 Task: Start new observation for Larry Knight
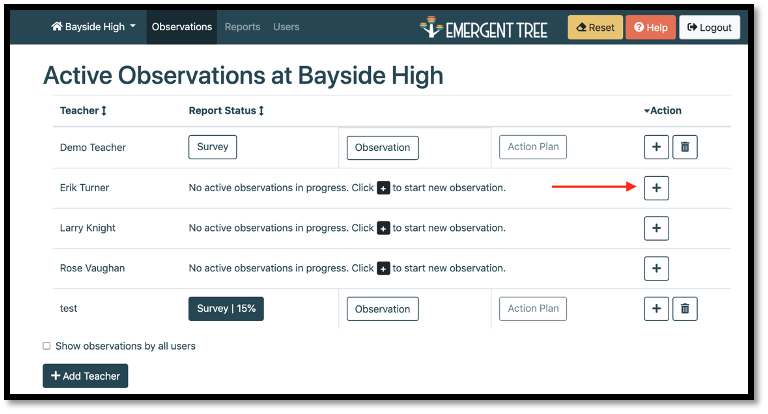tap(656, 228)
